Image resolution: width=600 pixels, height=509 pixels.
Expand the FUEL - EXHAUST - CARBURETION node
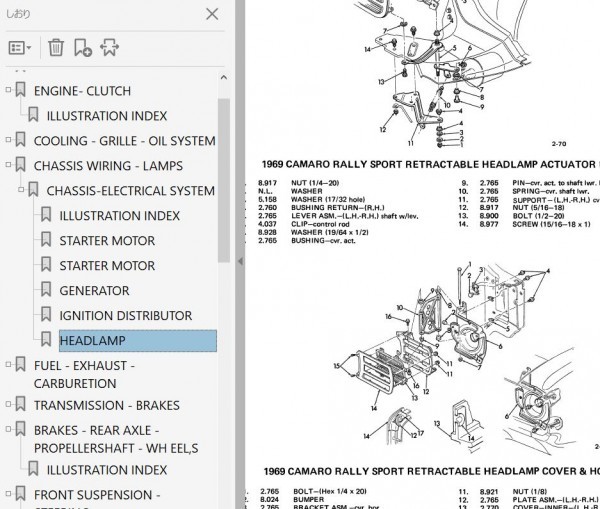8,364
